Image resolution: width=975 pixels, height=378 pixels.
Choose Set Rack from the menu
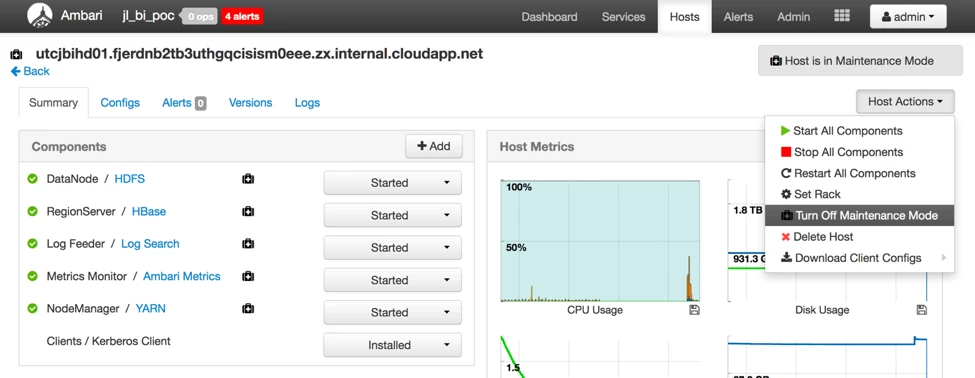(859, 194)
